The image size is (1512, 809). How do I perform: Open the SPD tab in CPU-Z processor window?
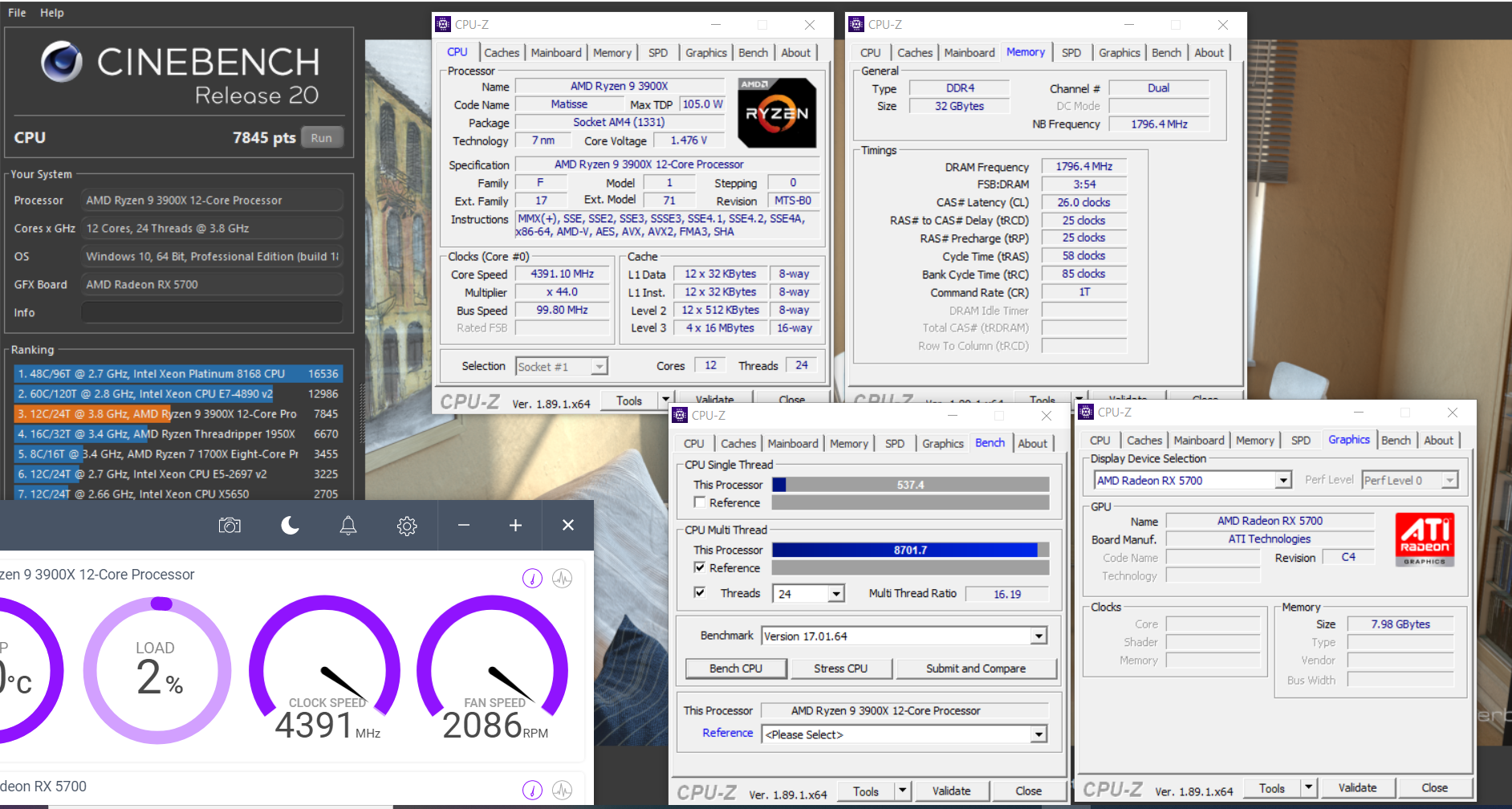coord(658,53)
